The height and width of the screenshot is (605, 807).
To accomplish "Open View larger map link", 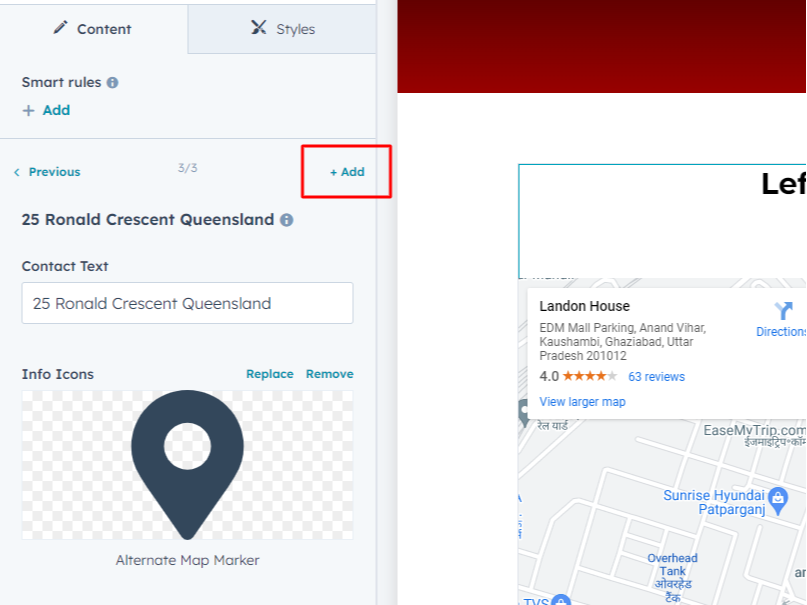I will [x=582, y=402].
